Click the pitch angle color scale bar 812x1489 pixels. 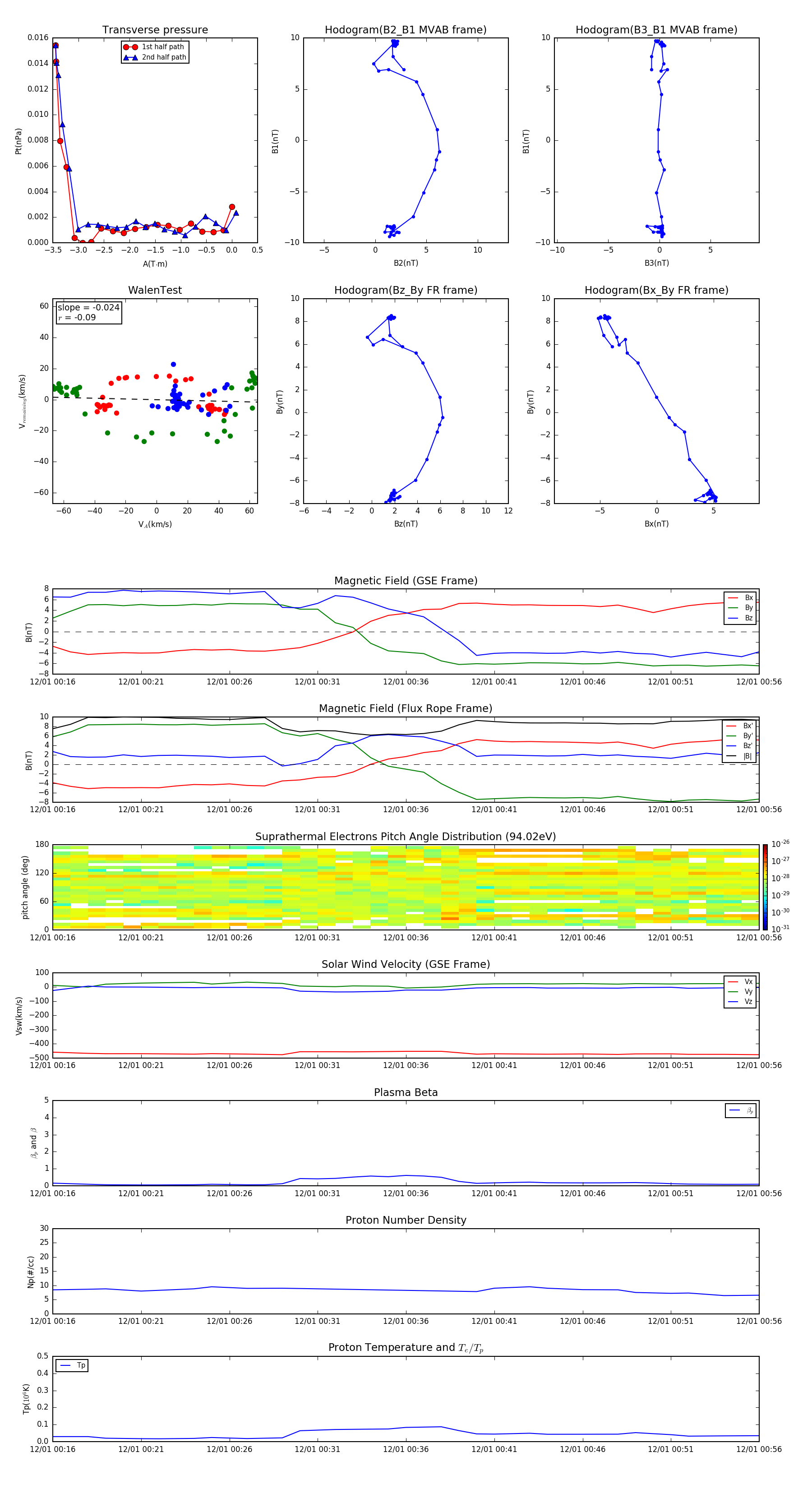(x=765, y=887)
